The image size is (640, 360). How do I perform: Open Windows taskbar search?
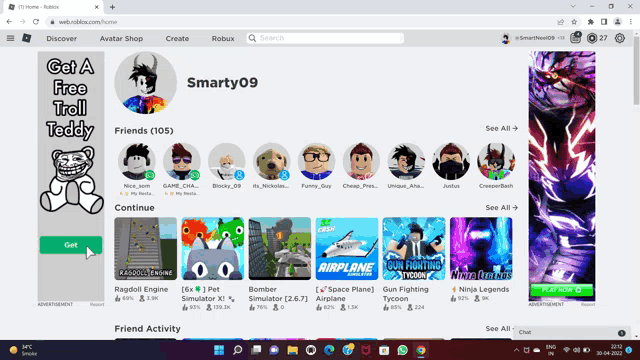click(x=238, y=350)
